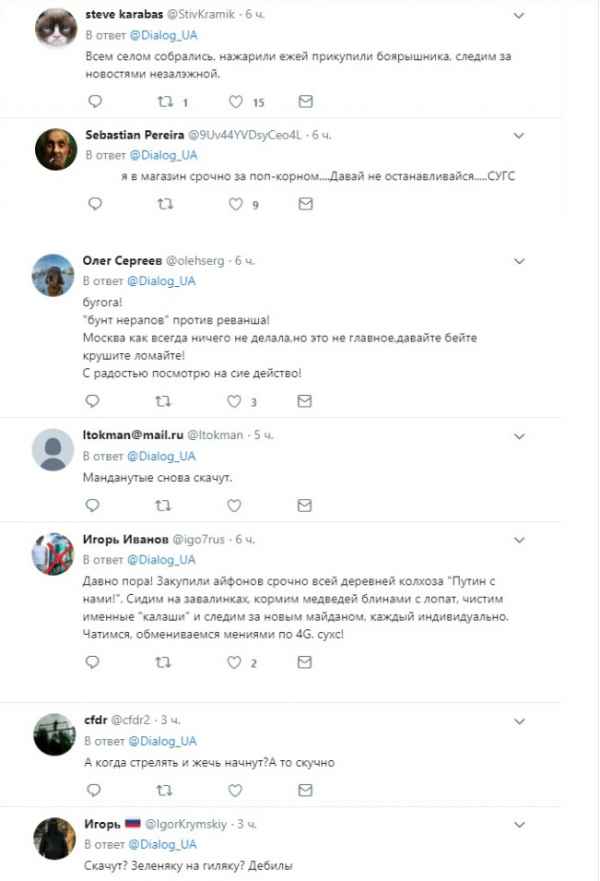600x881 pixels.
Task: Retweet ltokman@mail.ru's tweet
Action: (165, 504)
